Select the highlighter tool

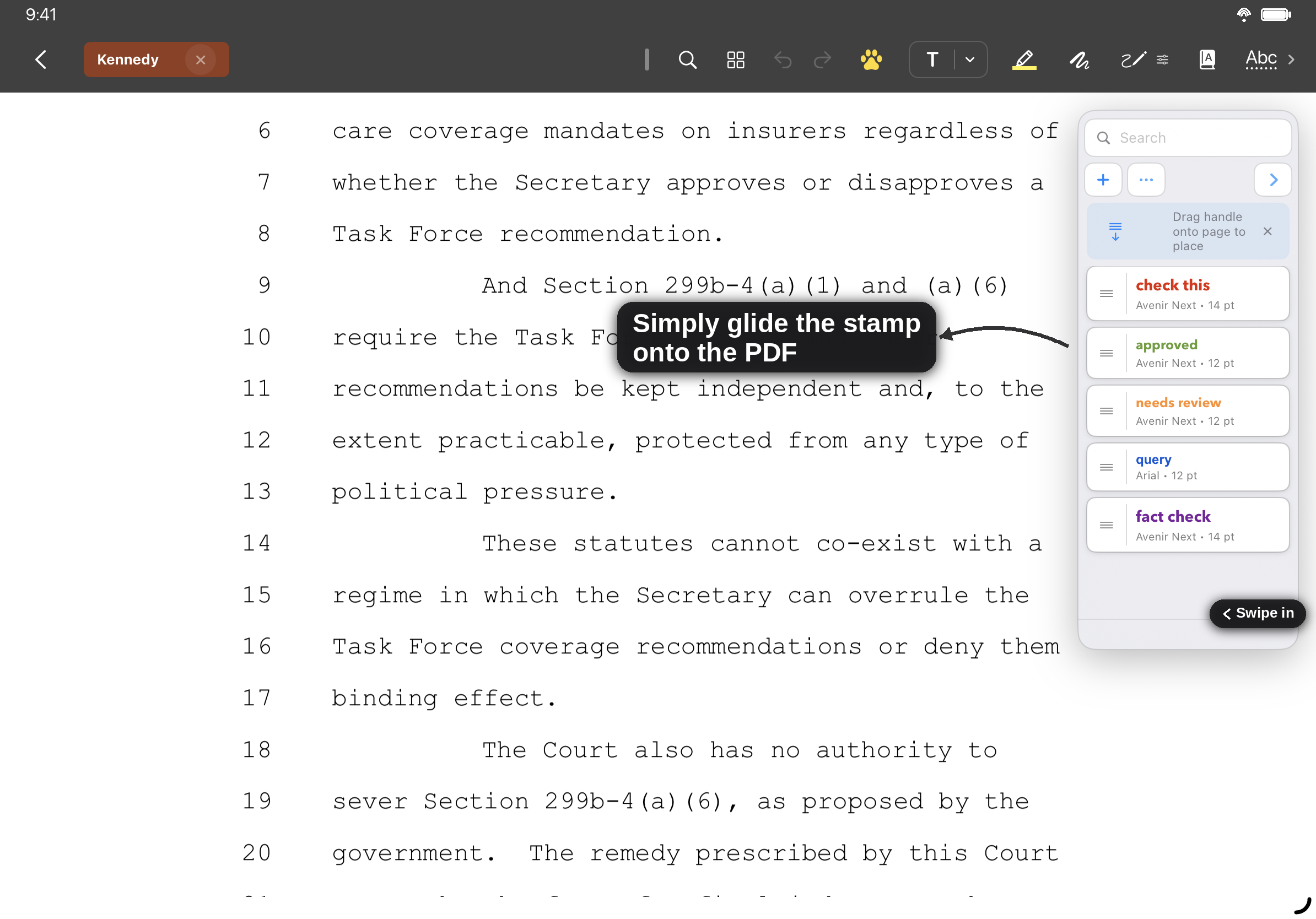1024,60
